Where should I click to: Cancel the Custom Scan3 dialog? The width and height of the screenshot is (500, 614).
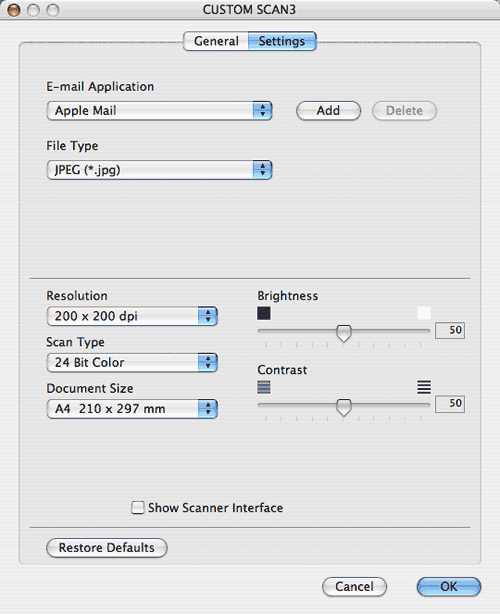354,587
